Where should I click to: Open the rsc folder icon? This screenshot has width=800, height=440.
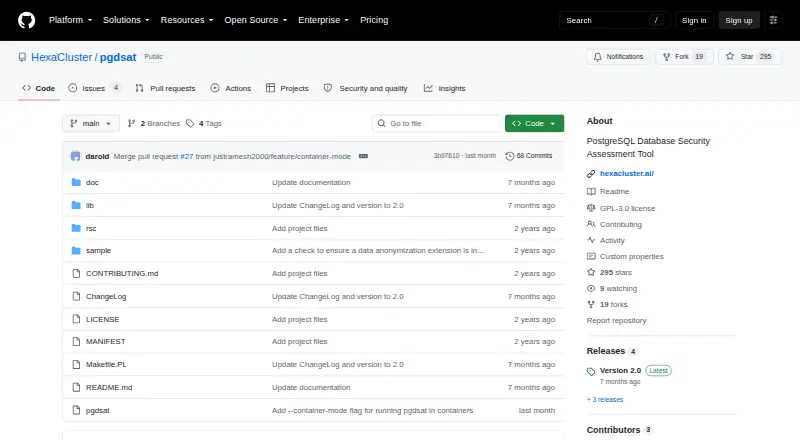[76, 228]
